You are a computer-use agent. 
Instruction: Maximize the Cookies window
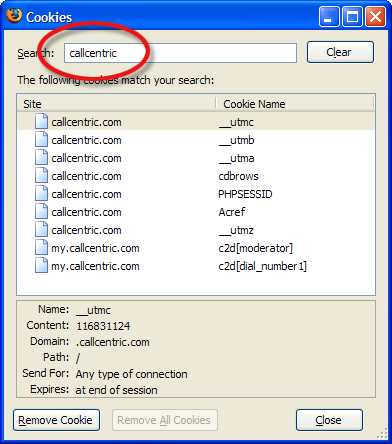tap(352, 16)
